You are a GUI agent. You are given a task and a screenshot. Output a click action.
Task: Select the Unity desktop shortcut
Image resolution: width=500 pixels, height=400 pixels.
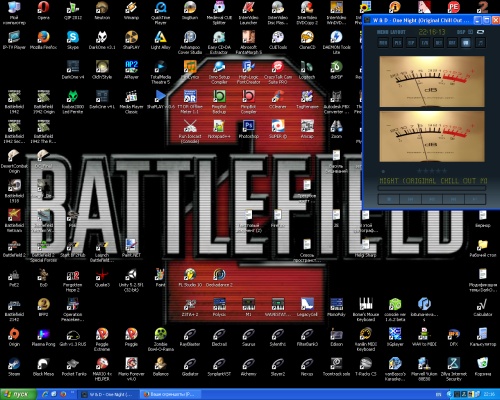coord(131,280)
